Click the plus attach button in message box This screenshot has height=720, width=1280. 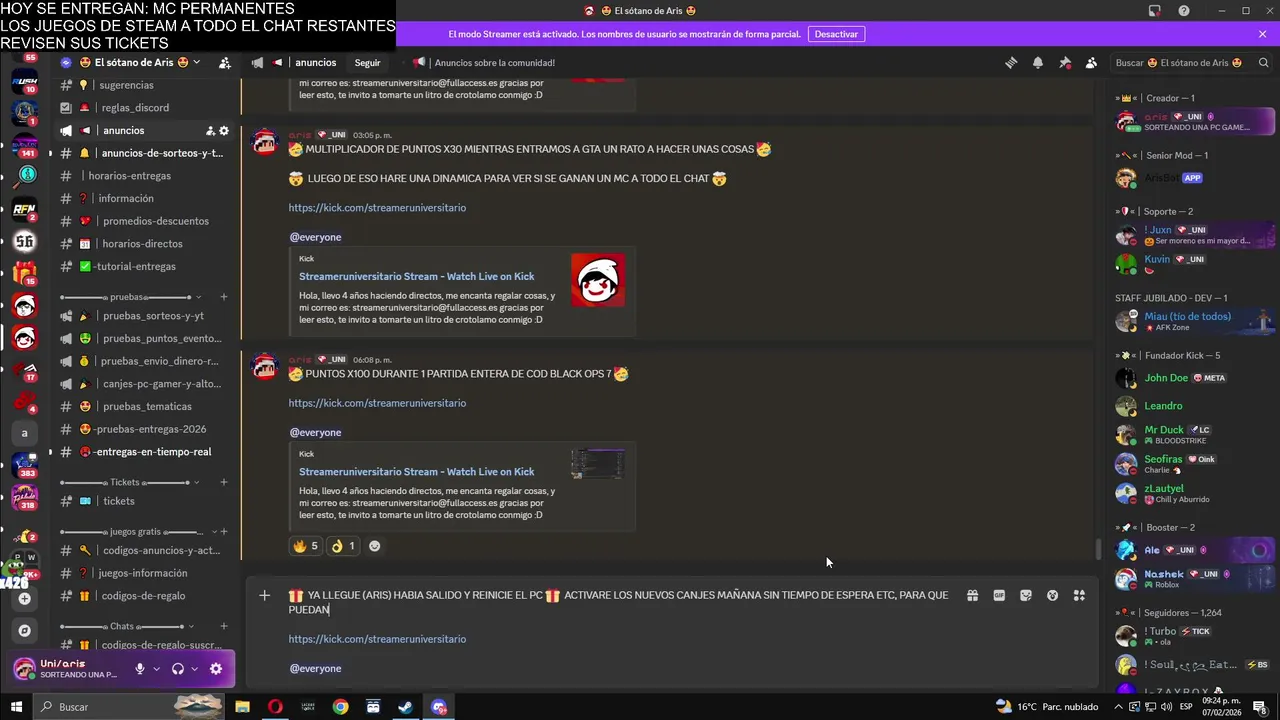(x=264, y=595)
